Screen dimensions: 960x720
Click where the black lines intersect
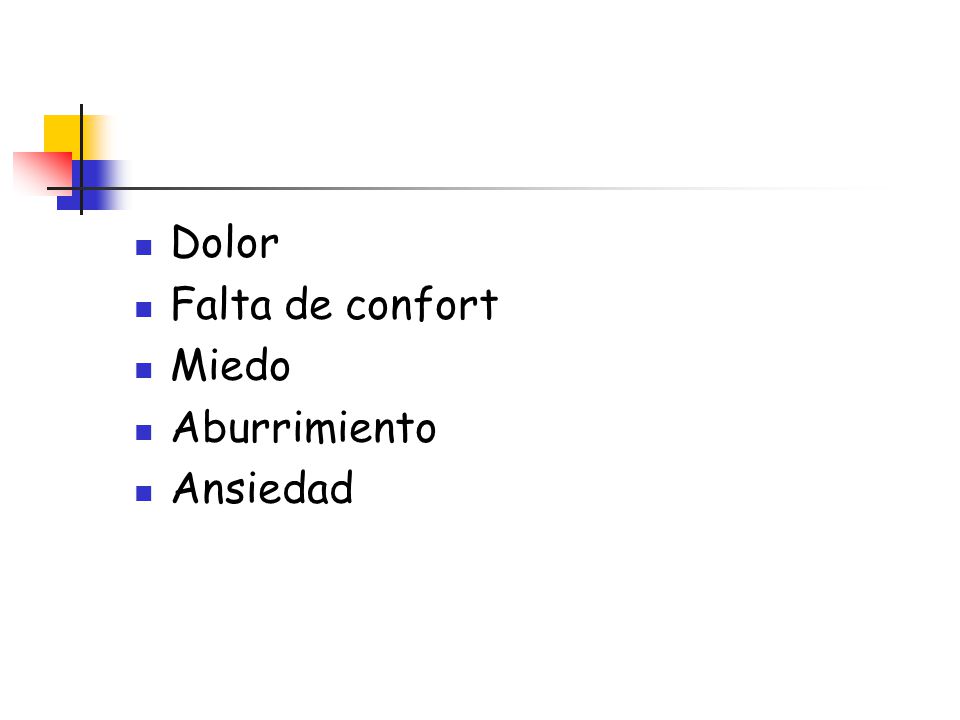click(x=81, y=189)
